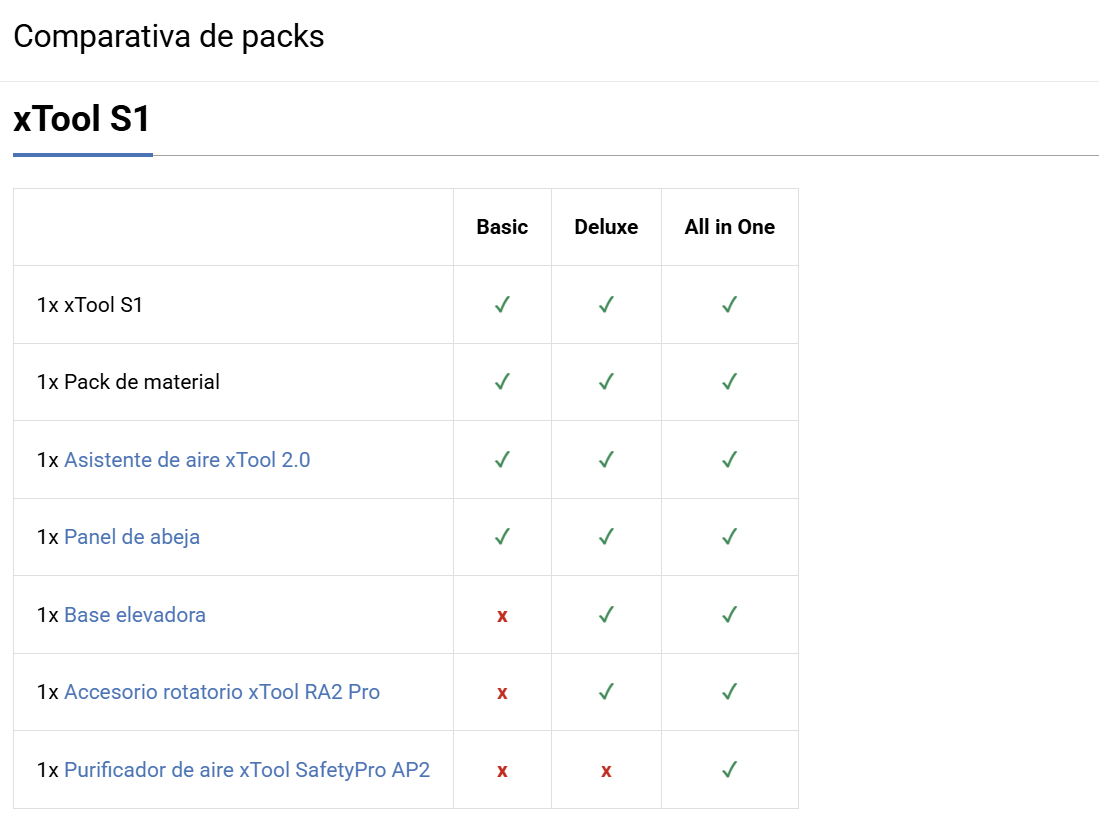1099x817 pixels.
Task: Click All in One checkmark for Pack de material
Action: (730, 382)
